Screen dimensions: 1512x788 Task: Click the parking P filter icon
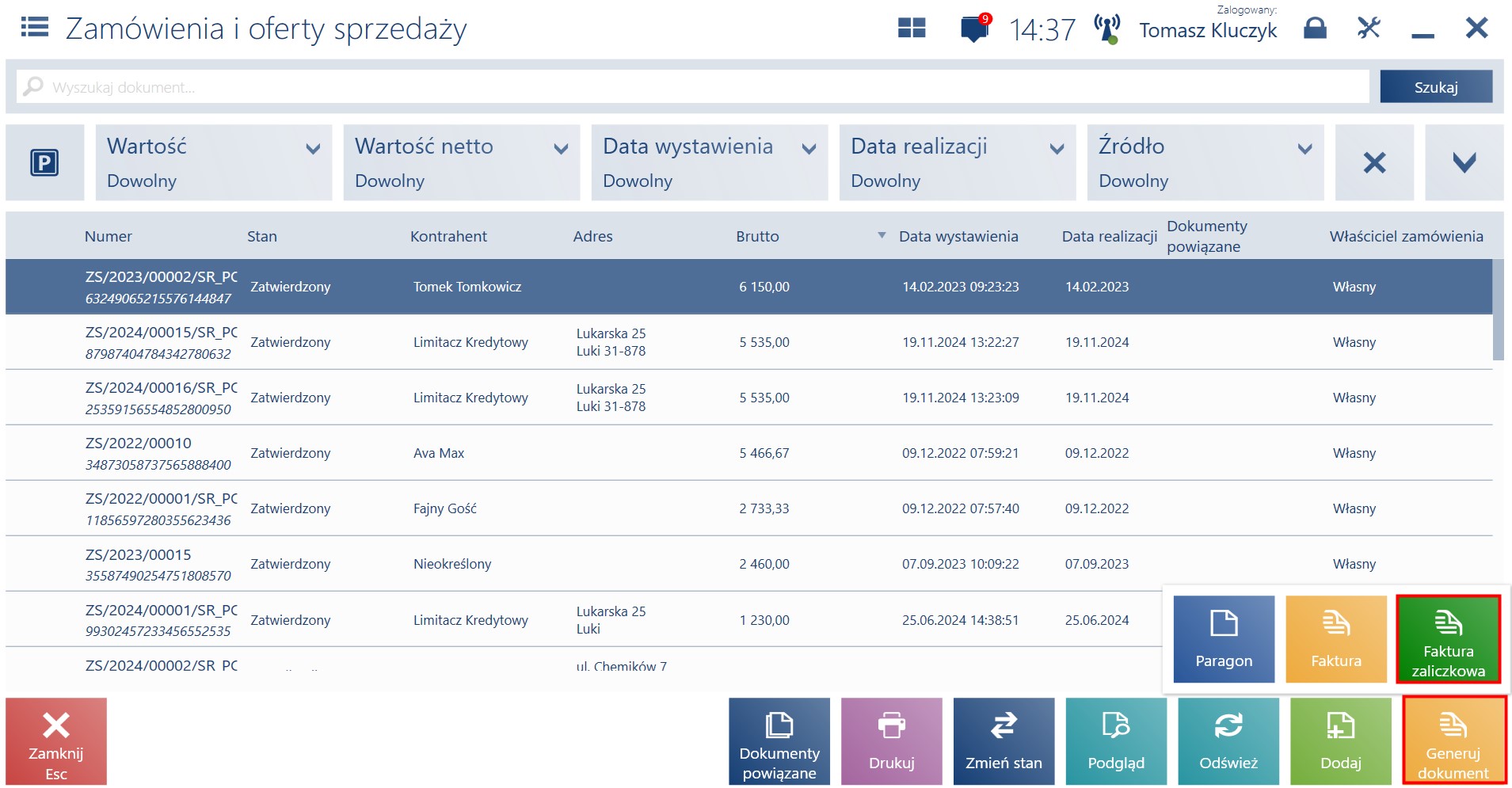(x=44, y=163)
